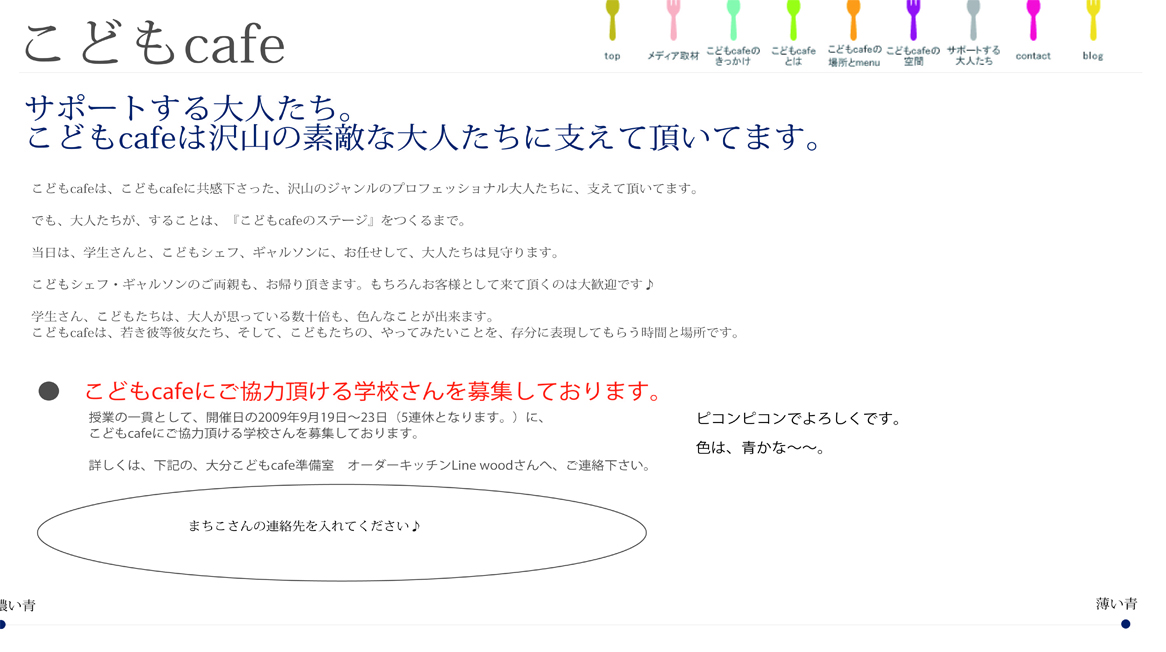The height and width of the screenshot is (652, 1166).
Task: Click the magenta spoon icon above contact
Action: click(x=1033, y=18)
